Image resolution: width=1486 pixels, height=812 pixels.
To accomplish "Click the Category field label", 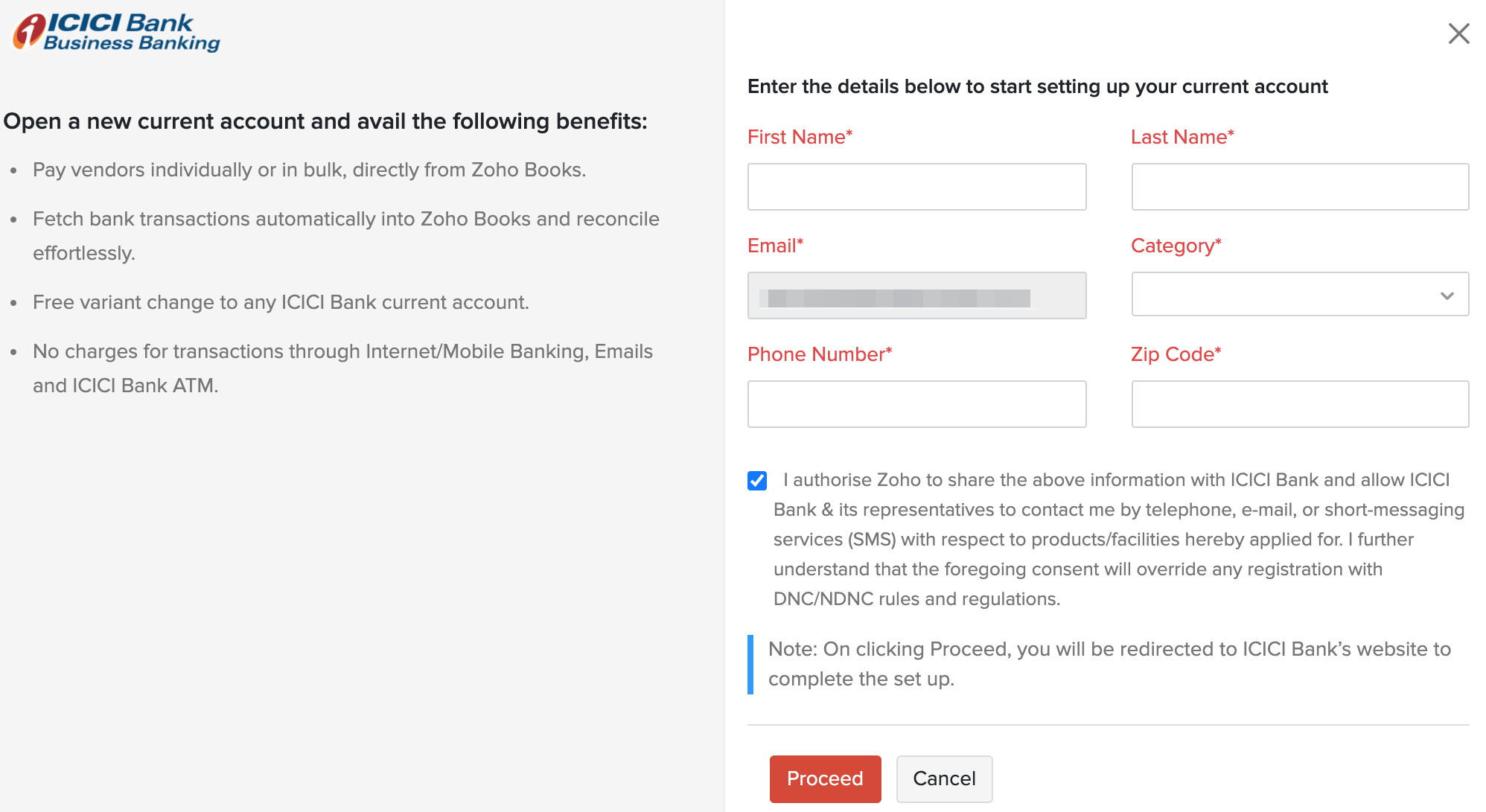I will (1176, 246).
